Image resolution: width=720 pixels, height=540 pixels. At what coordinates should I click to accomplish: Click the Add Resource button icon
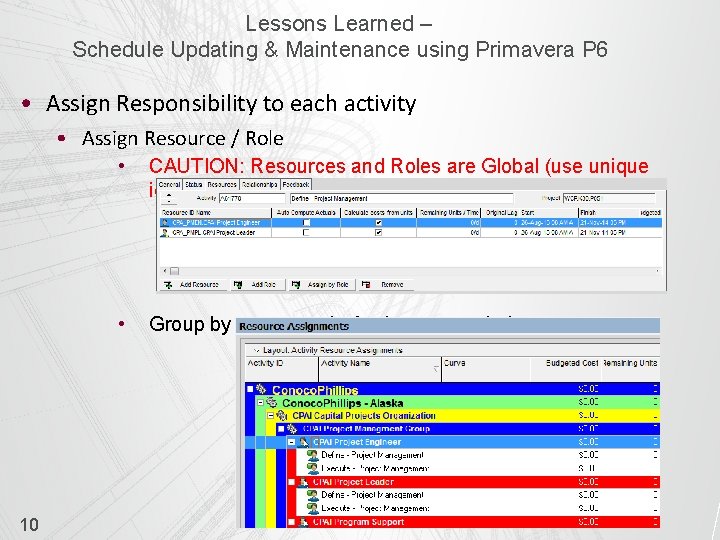pos(169,285)
